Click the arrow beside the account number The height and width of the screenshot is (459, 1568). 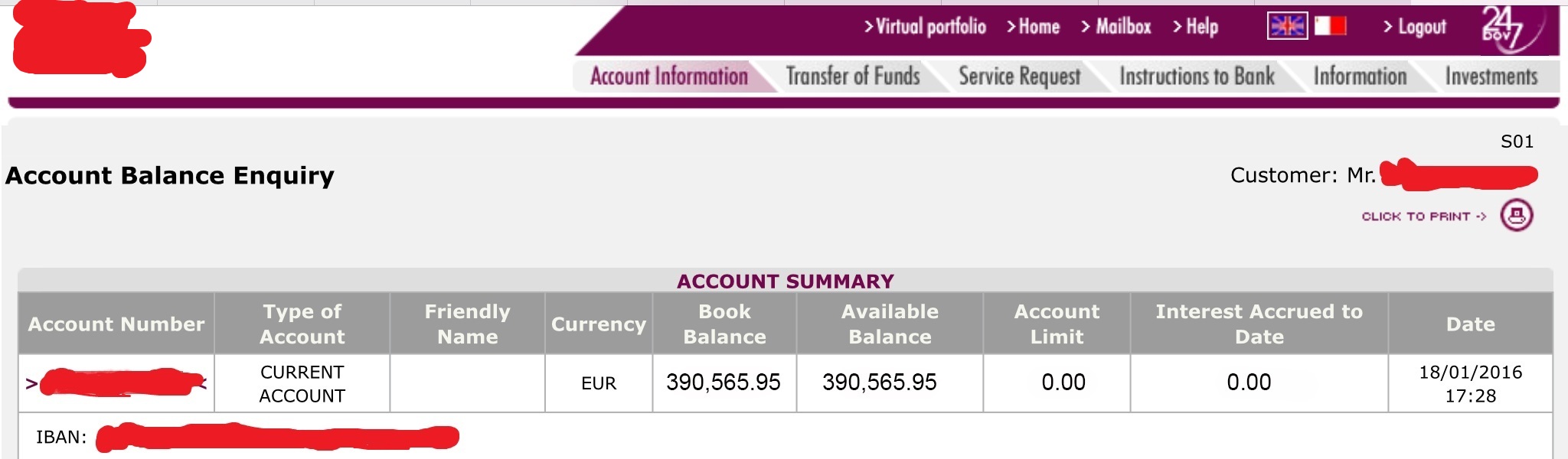pyautogui.click(x=31, y=383)
